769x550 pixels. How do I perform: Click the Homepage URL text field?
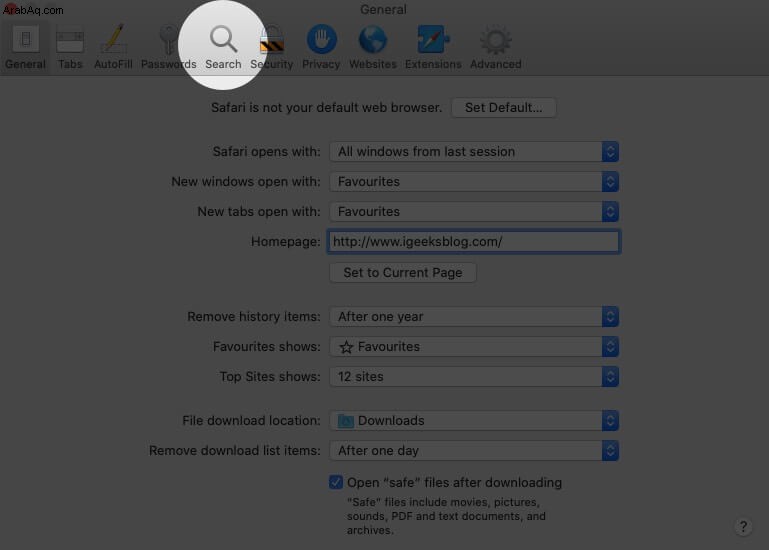474,241
